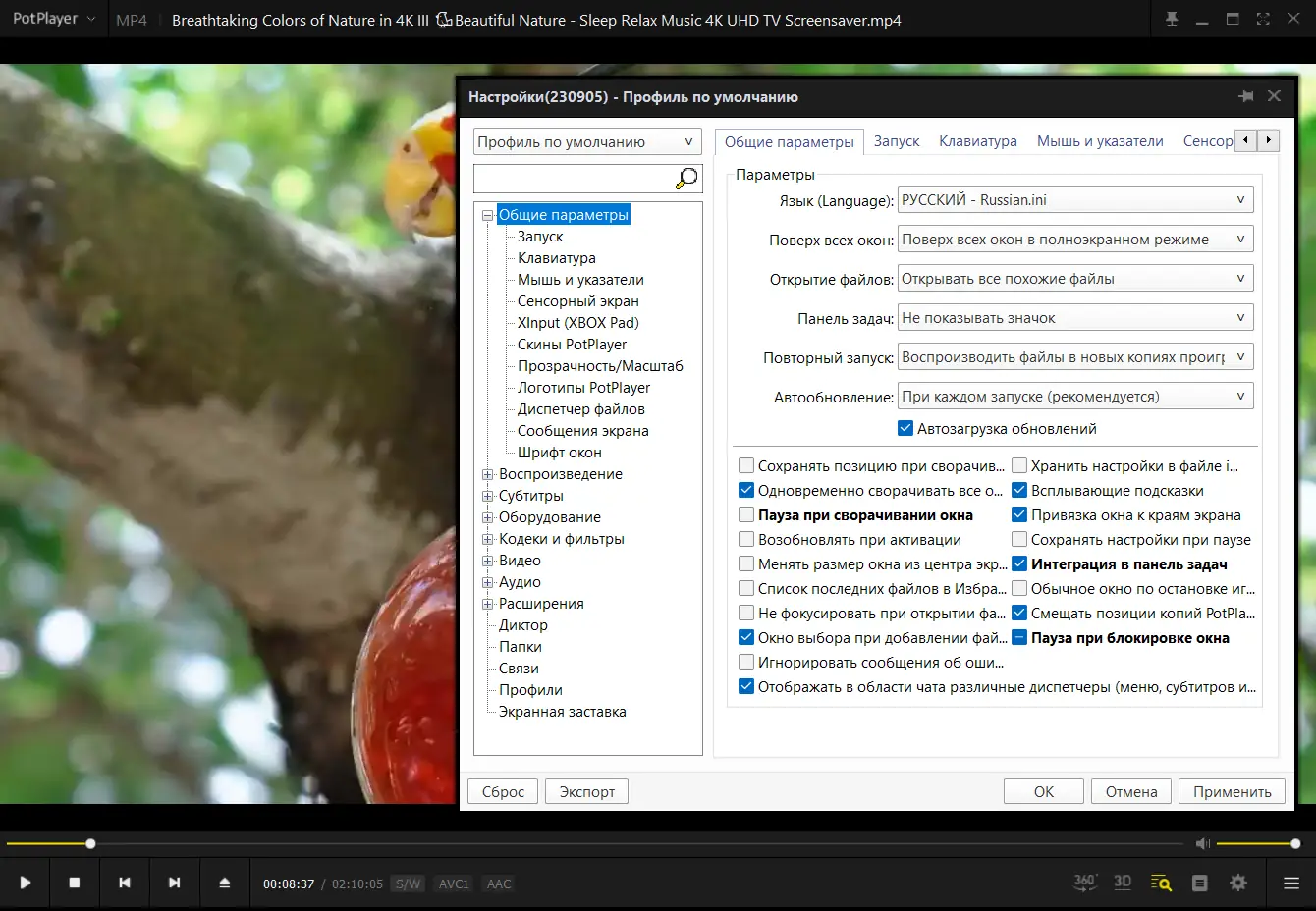Confirm settings with the OK button

(1044, 791)
